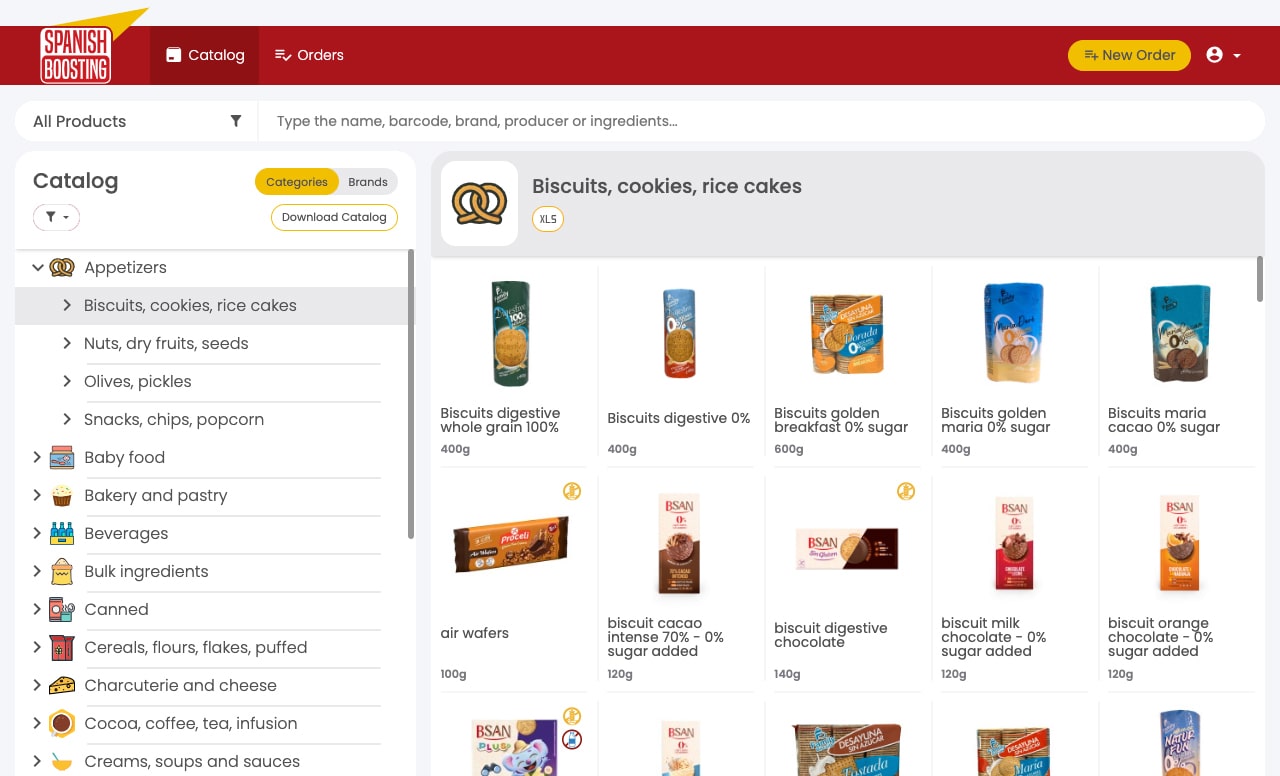Collapse the Appetizers tree node
Screen dimensions: 1280x776
click(x=38, y=267)
